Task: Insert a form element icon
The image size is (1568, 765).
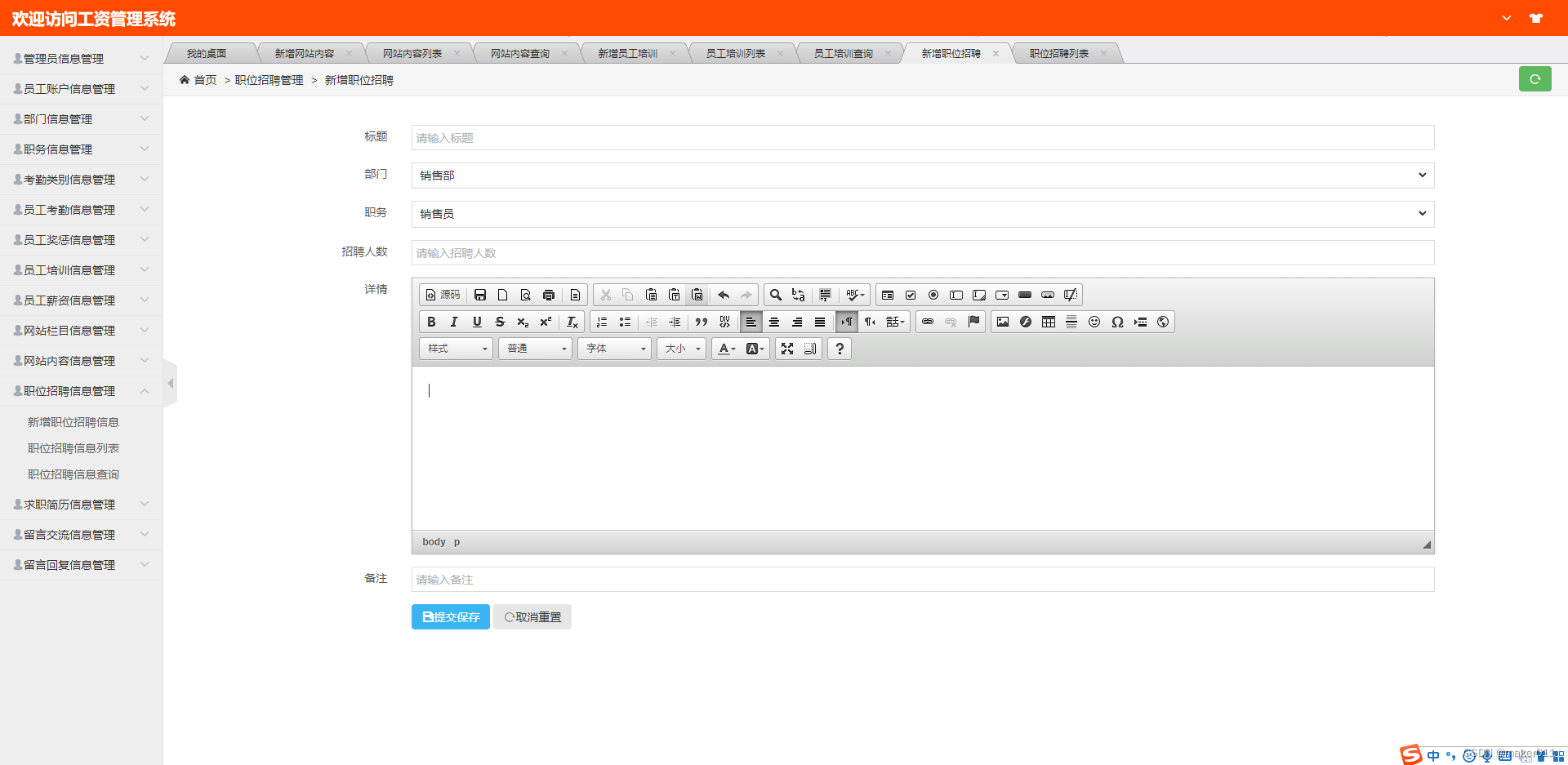Action: click(x=888, y=295)
